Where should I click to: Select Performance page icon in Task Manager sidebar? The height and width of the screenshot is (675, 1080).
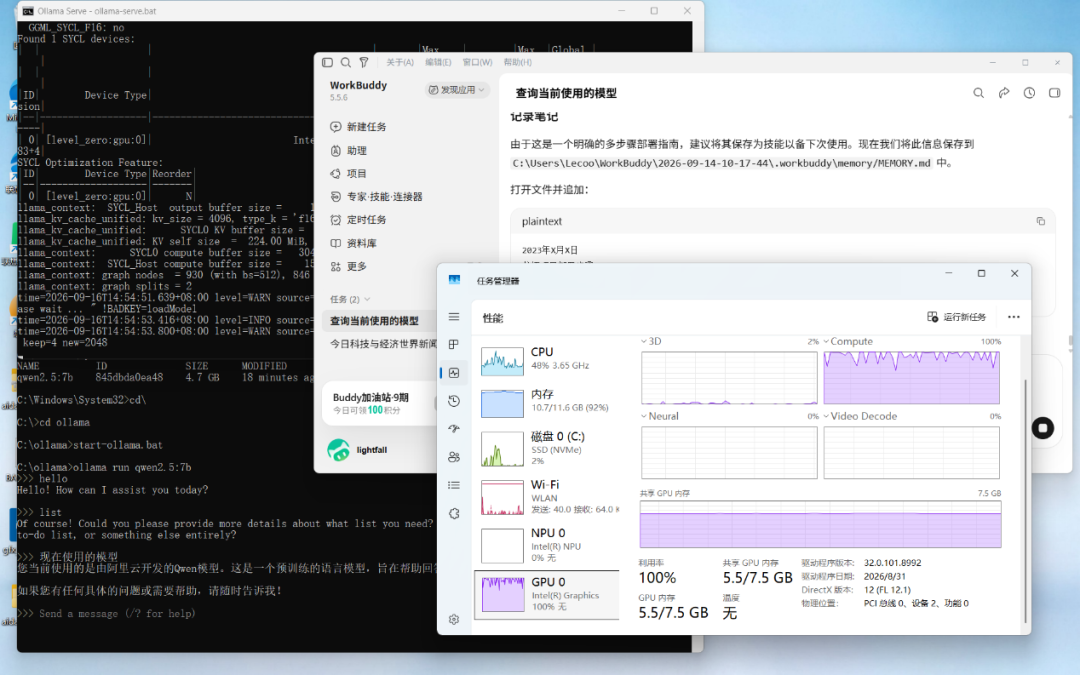(454, 373)
